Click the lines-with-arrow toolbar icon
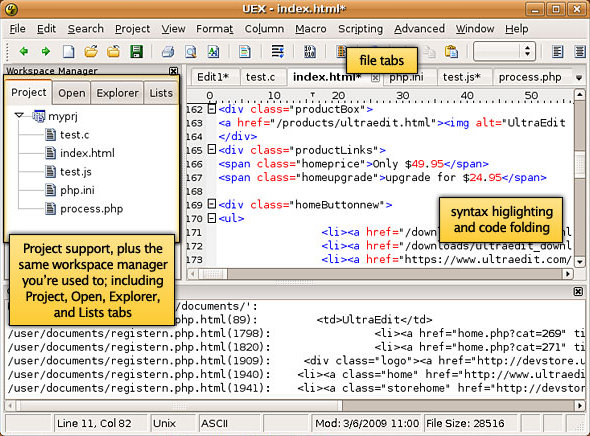Screen dimensions: 590x436 (x=278, y=51)
